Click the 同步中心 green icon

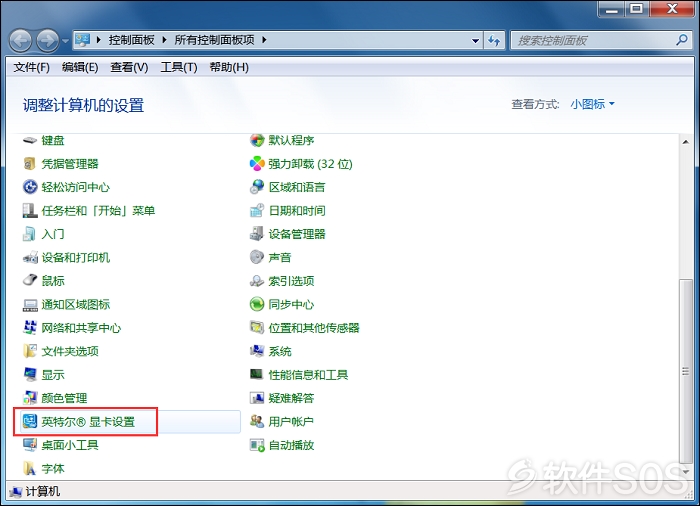(257, 305)
